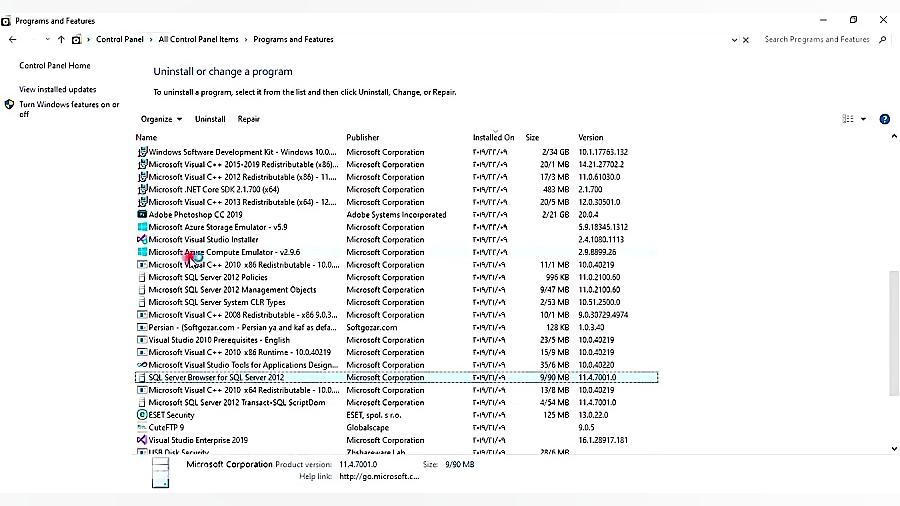Viewport: 900px width, 506px height.
Task: Click version 16.1.28917.181 cell
Action: [603, 440]
